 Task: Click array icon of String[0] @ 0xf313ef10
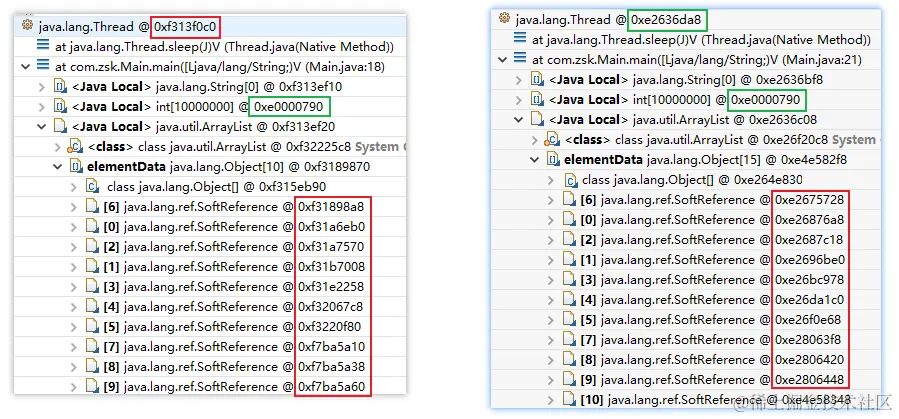coord(60,87)
